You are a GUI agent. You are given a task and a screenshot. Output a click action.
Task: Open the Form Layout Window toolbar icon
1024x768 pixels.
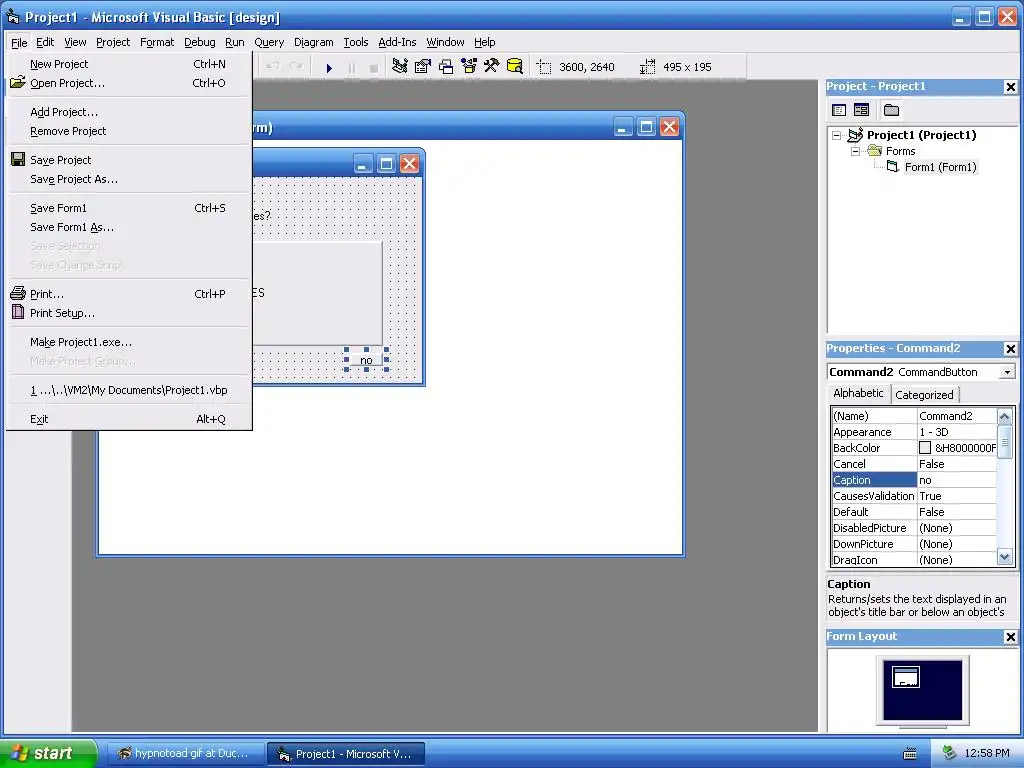[446, 67]
